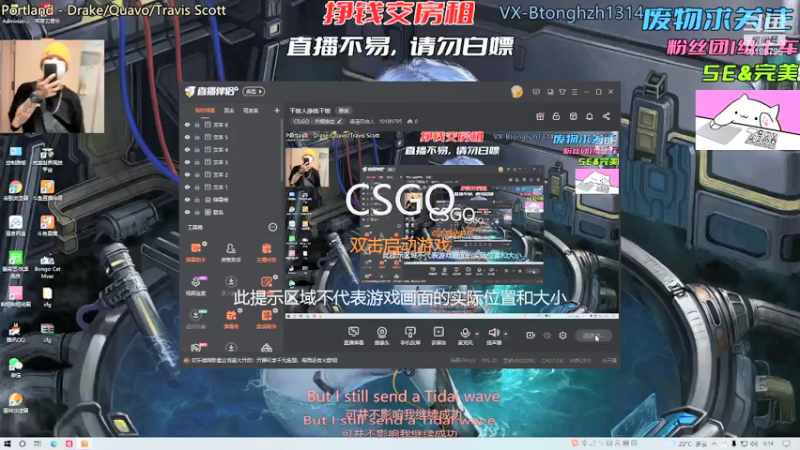Toggle lock on the 文本 3 layer
The height and width of the screenshot is (450, 800).
(x=197, y=162)
